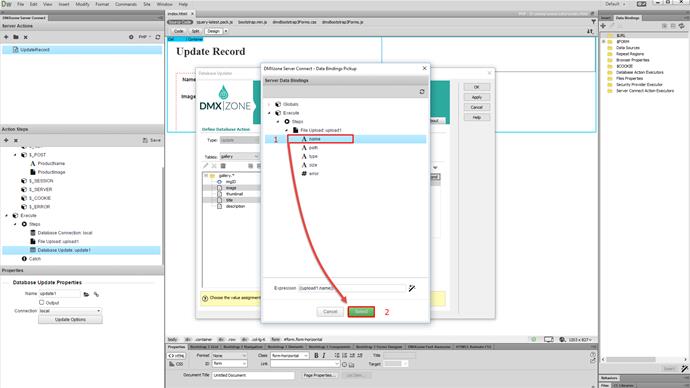The image size is (690, 388).
Task: Add a new server action with plus icon
Action: [x=6, y=37]
